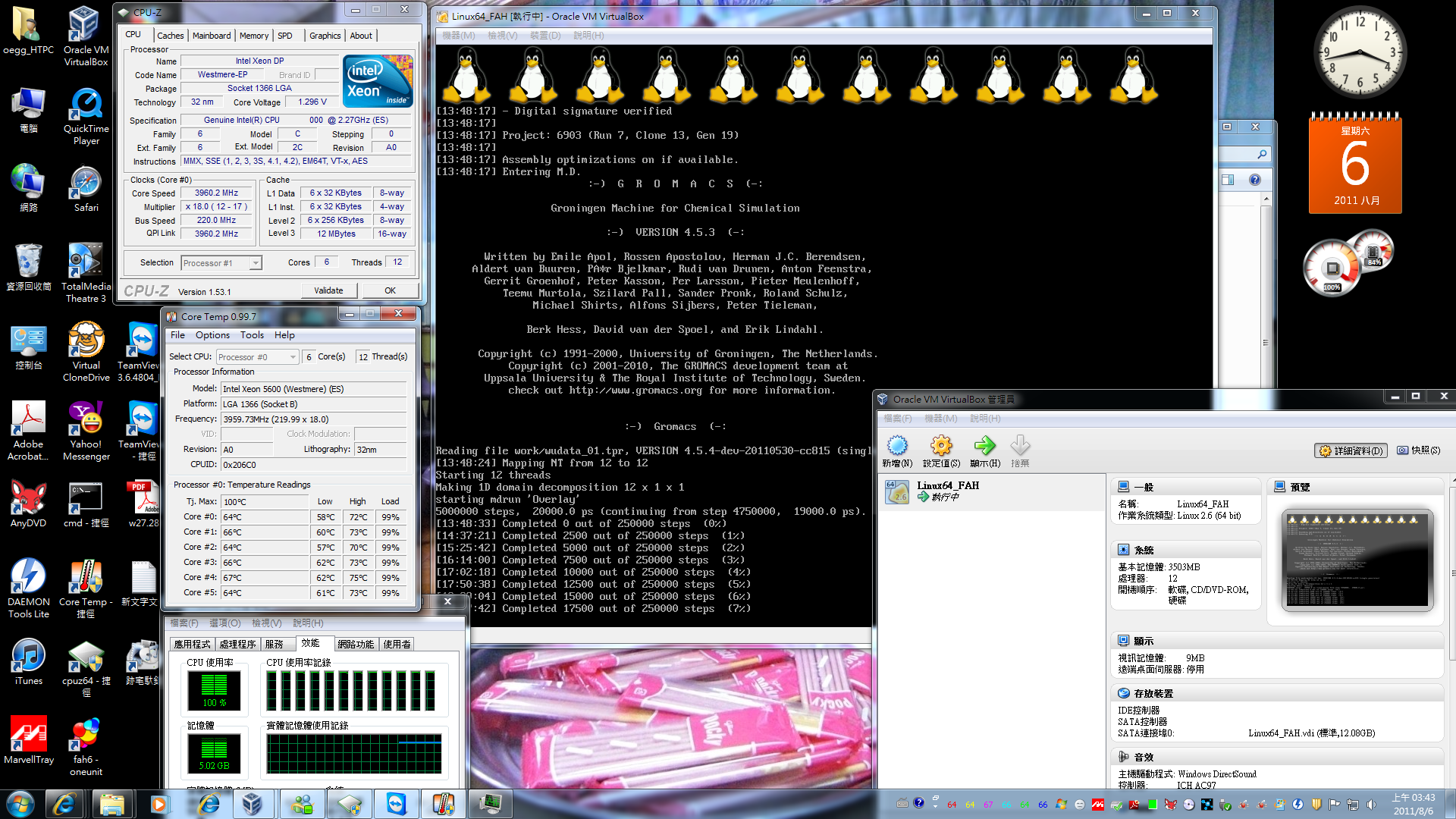Select the 使用者 tab in Task Manager
1456x819 pixels.
point(397,644)
